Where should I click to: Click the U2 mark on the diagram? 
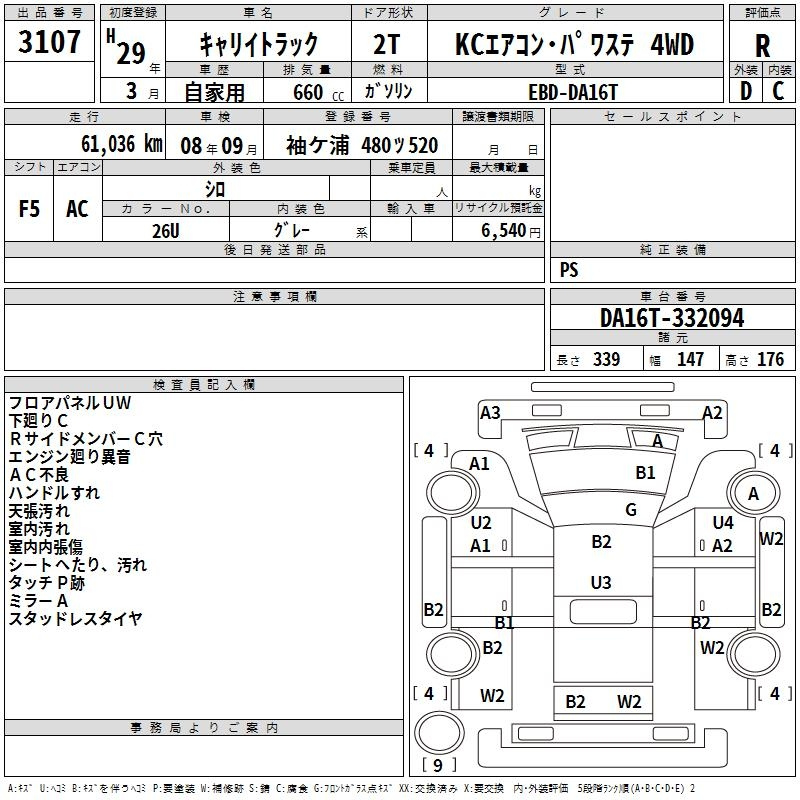tap(481, 522)
